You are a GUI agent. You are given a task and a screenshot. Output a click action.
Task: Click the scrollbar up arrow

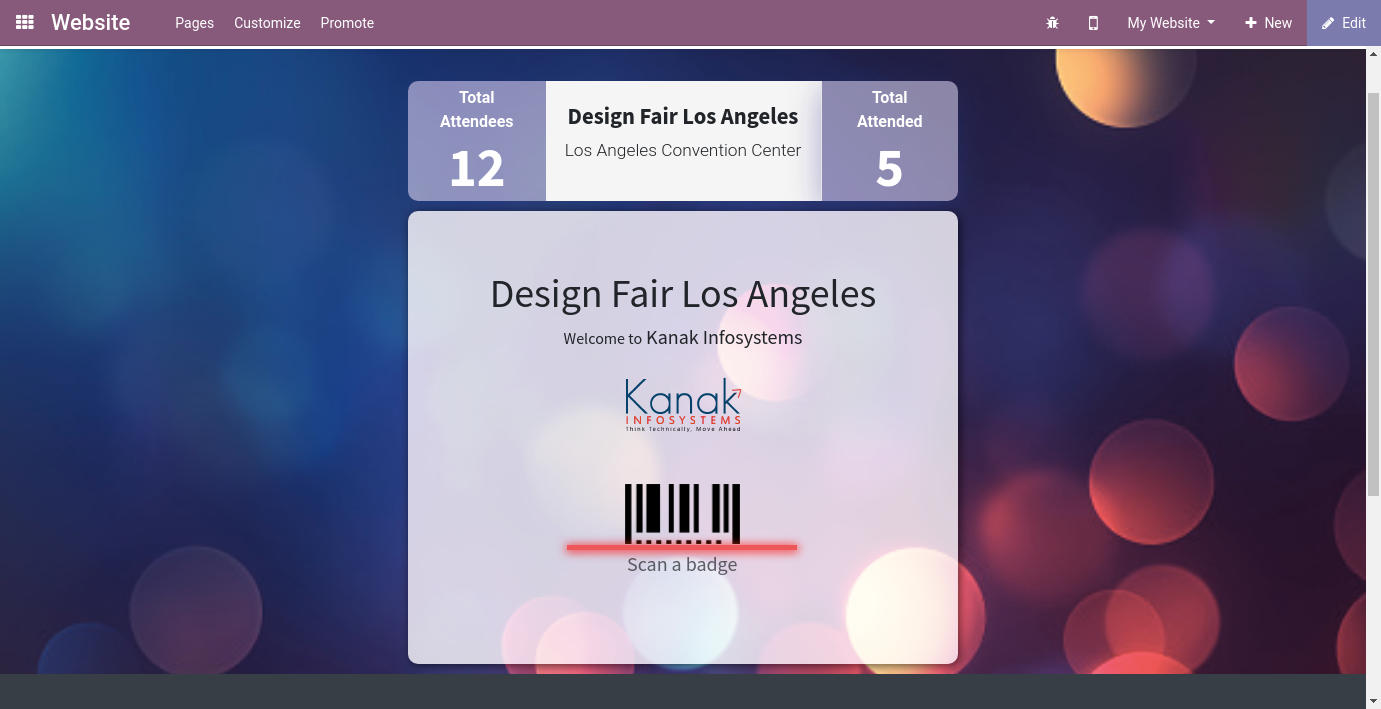1373,55
